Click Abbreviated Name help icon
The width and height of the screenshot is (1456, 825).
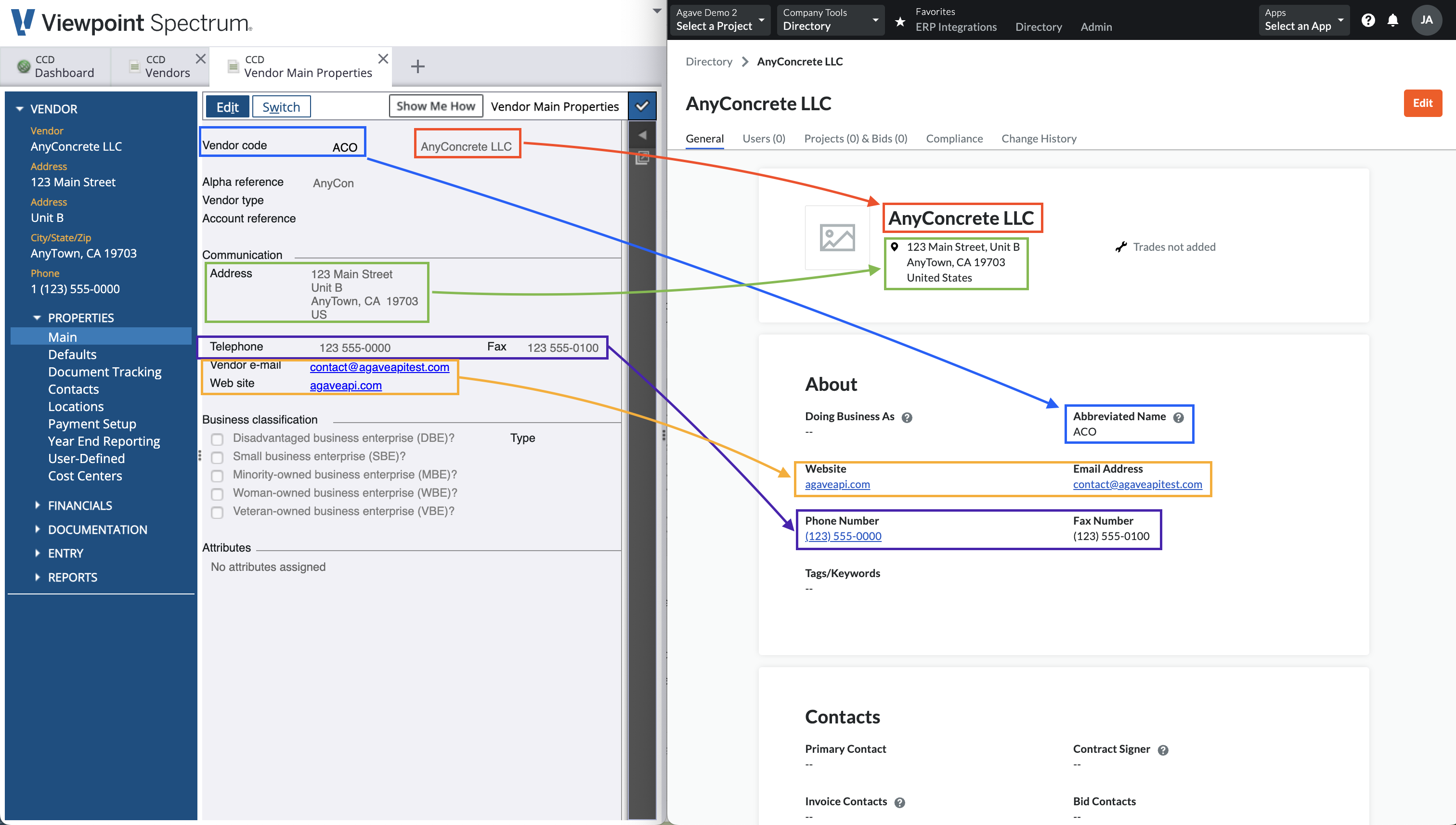click(1178, 417)
